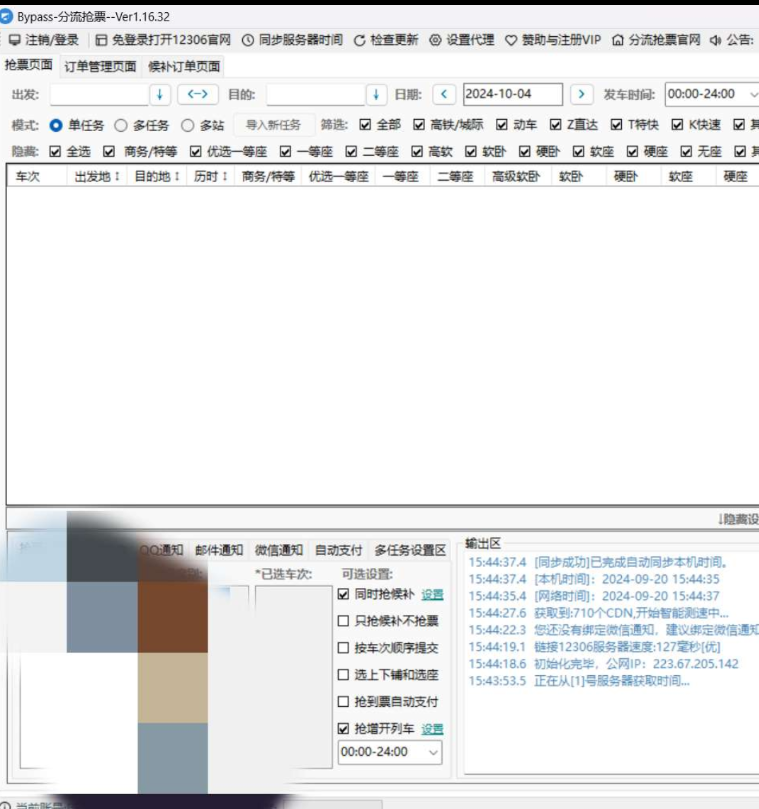
Task: Click 注销/登录 toolbar icon
Action: click(x=14, y=40)
